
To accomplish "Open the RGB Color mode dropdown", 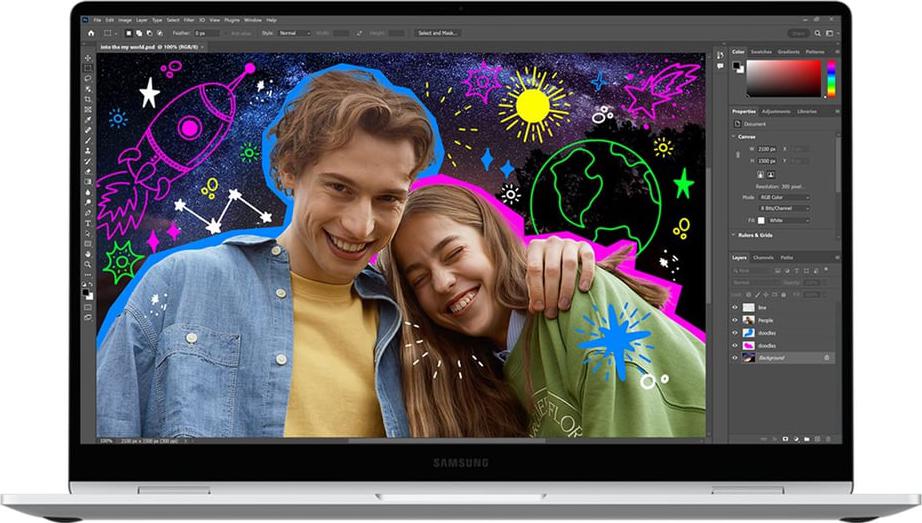I will coord(783,197).
